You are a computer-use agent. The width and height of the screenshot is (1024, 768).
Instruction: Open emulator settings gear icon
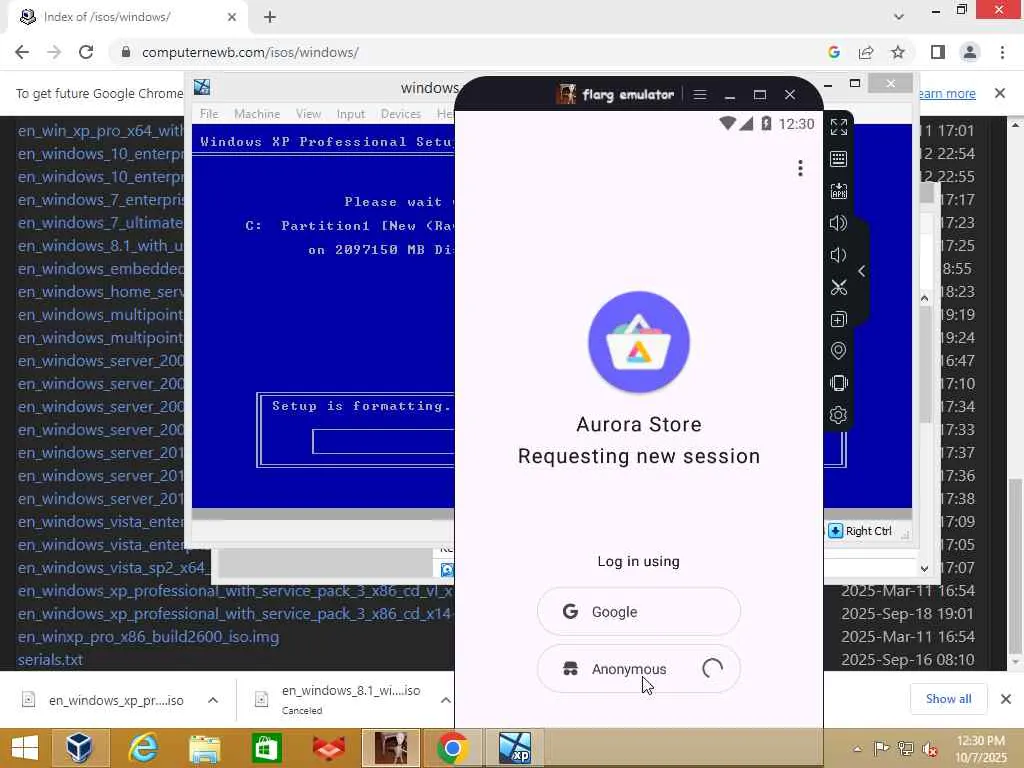tap(839, 415)
